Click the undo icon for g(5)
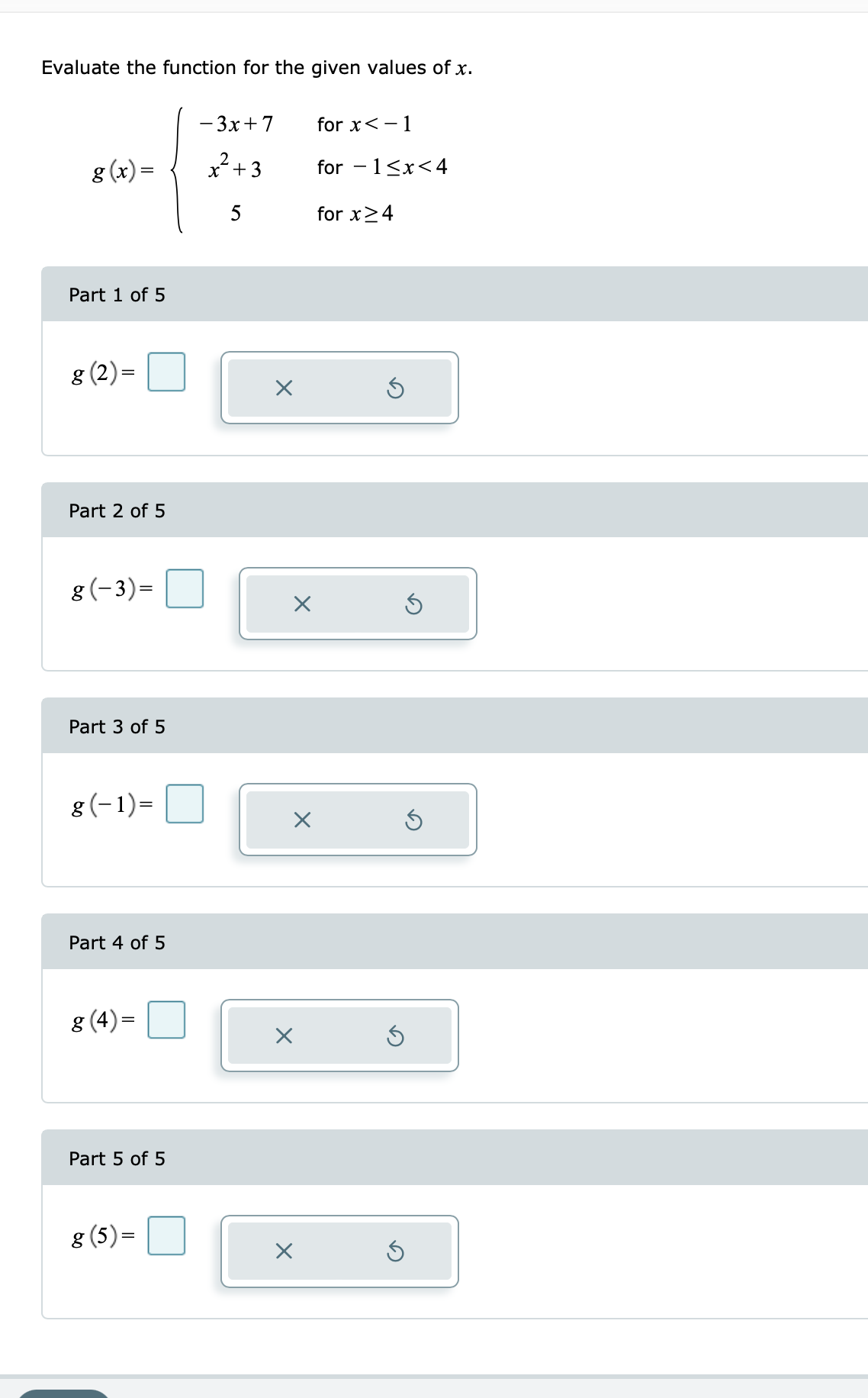Image resolution: width=868 pixels, height=1398 pixels. pyautogui.click(x=395, y=1251)
